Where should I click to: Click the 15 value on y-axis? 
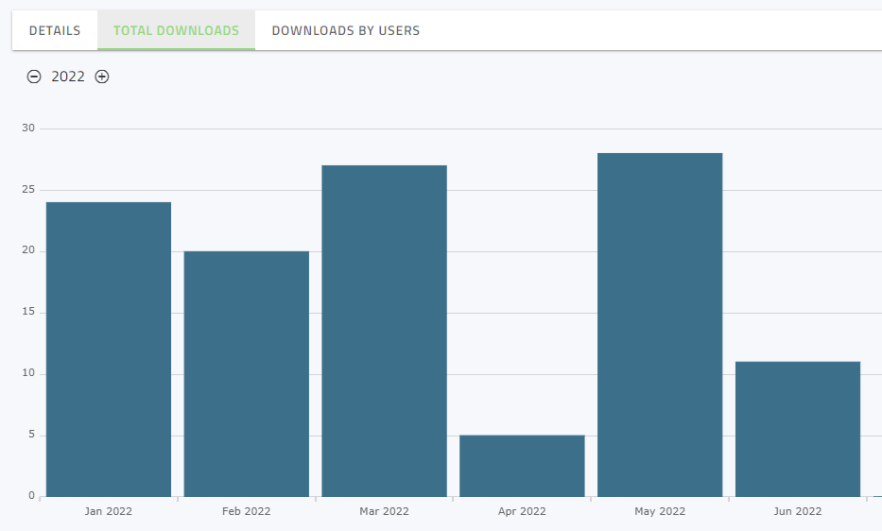pos(28,312)
